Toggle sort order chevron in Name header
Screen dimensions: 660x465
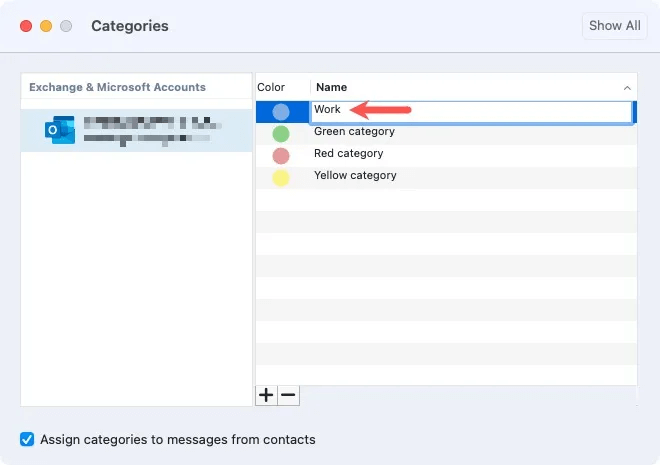coord(627,88)
